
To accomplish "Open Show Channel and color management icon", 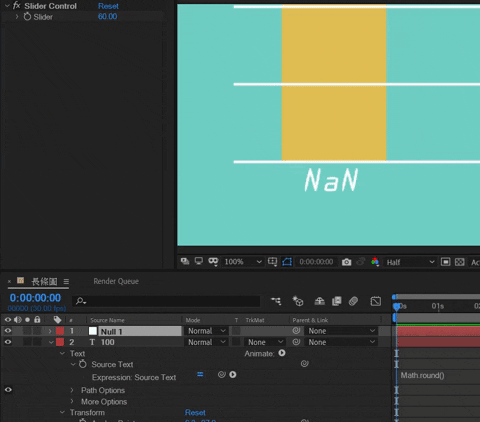I will 375,262.
